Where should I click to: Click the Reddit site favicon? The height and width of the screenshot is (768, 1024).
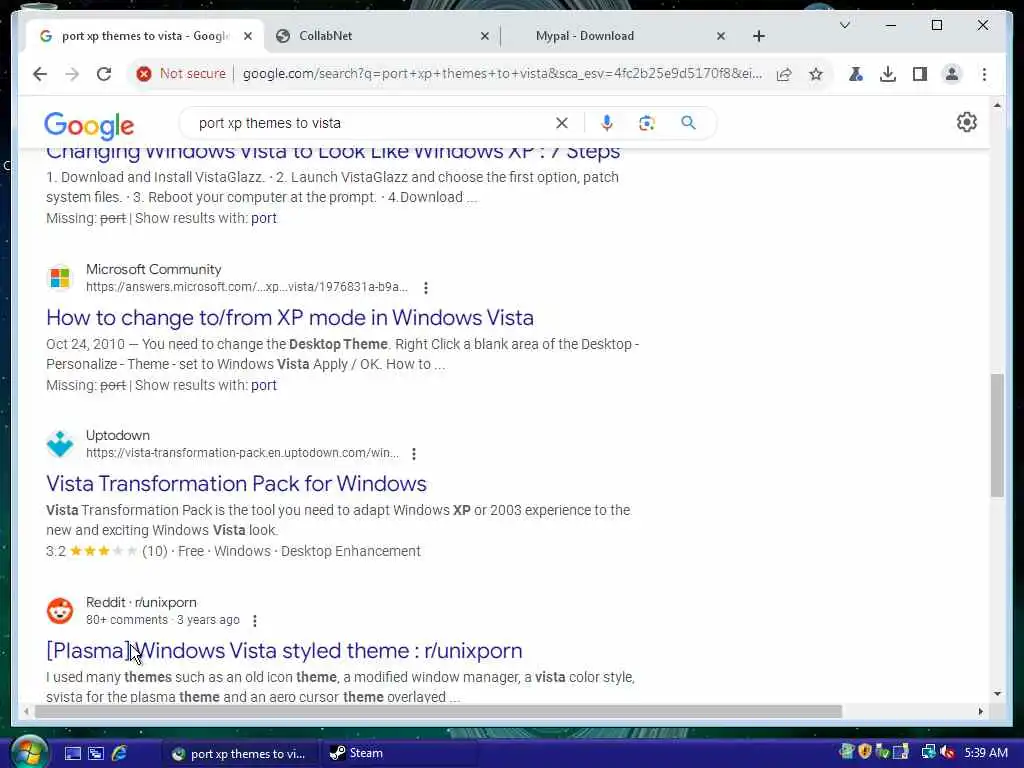click(x=59, y=611)
